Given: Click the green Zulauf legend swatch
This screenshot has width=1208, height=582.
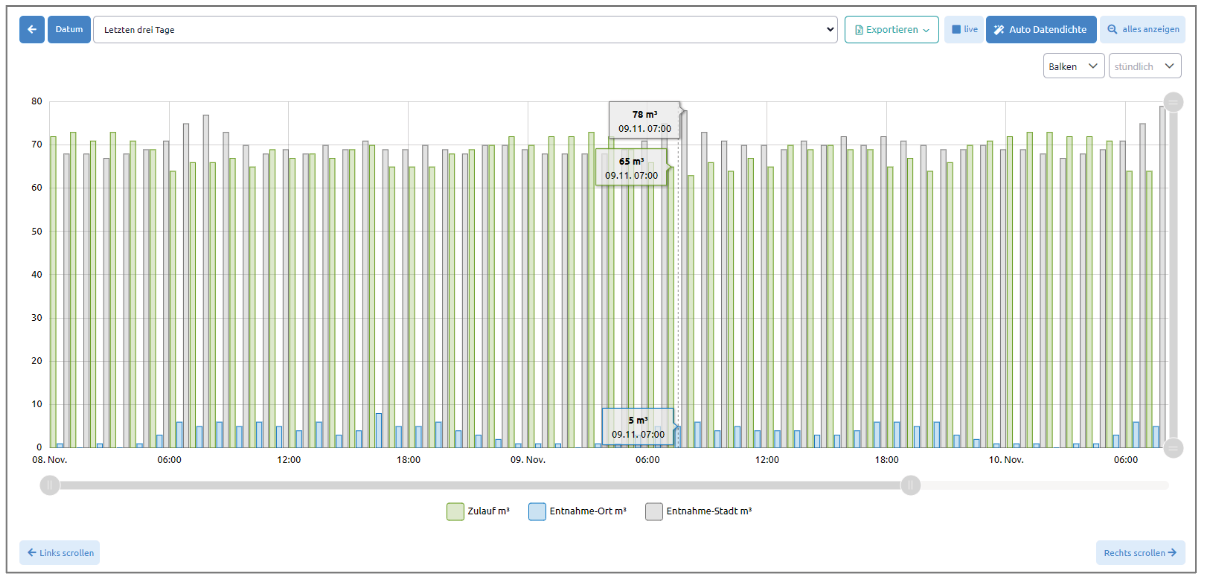Looking at the screenshot, I should [x=454, y=511].
